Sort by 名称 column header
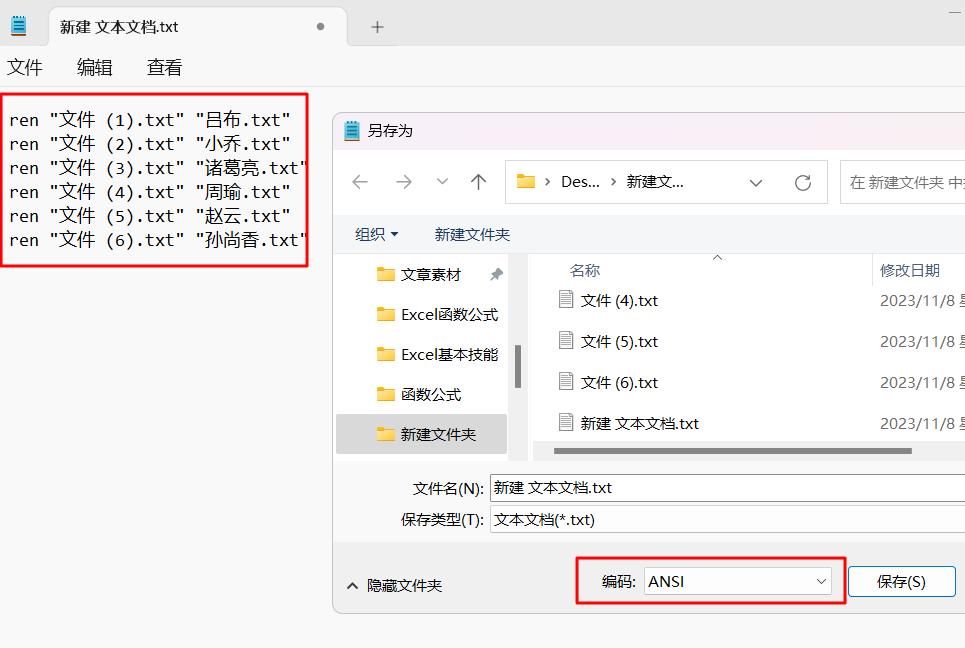 585,270
